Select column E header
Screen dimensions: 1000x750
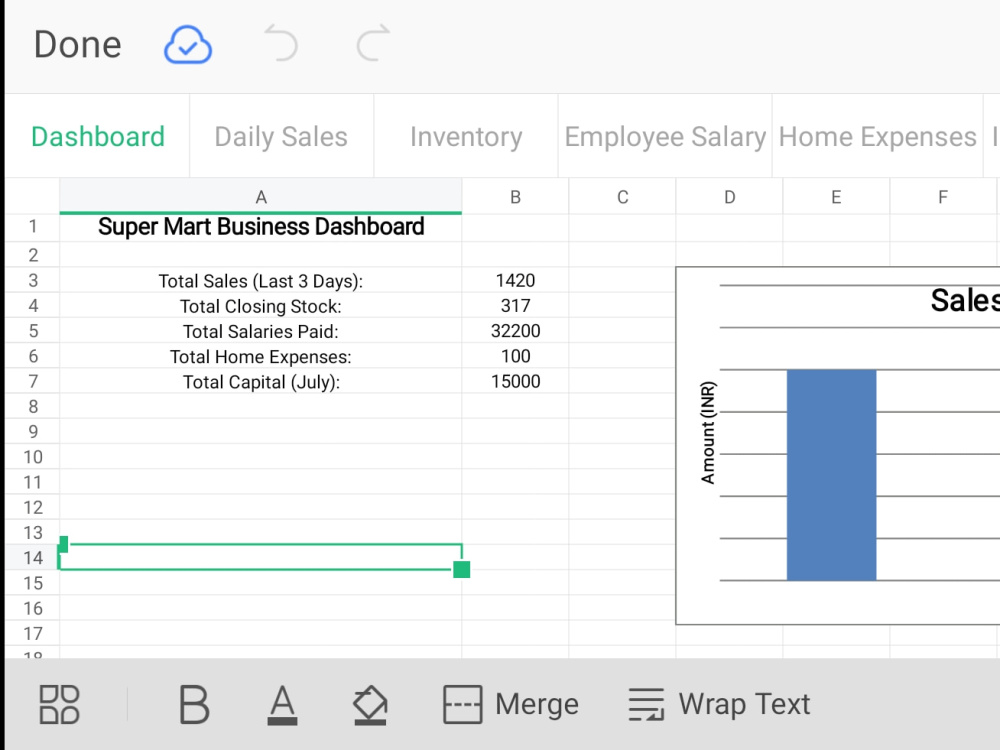point(836,197)
